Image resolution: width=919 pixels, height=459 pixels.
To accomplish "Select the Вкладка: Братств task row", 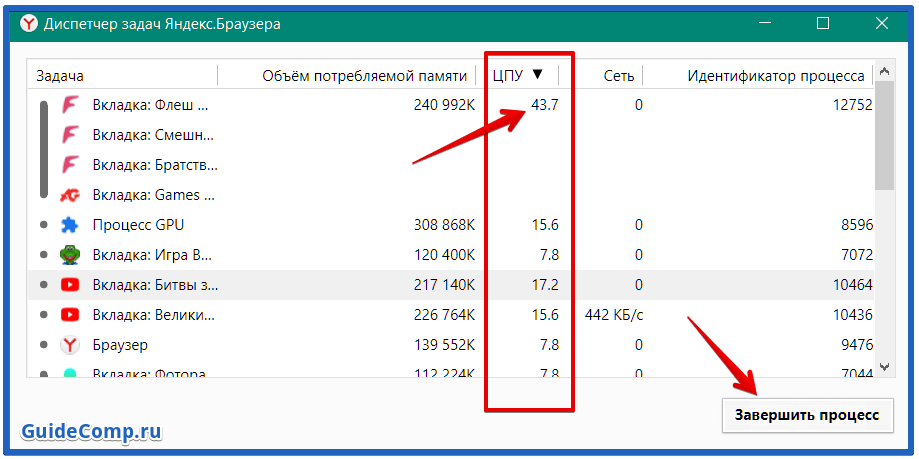I will (x=451, y=165).
